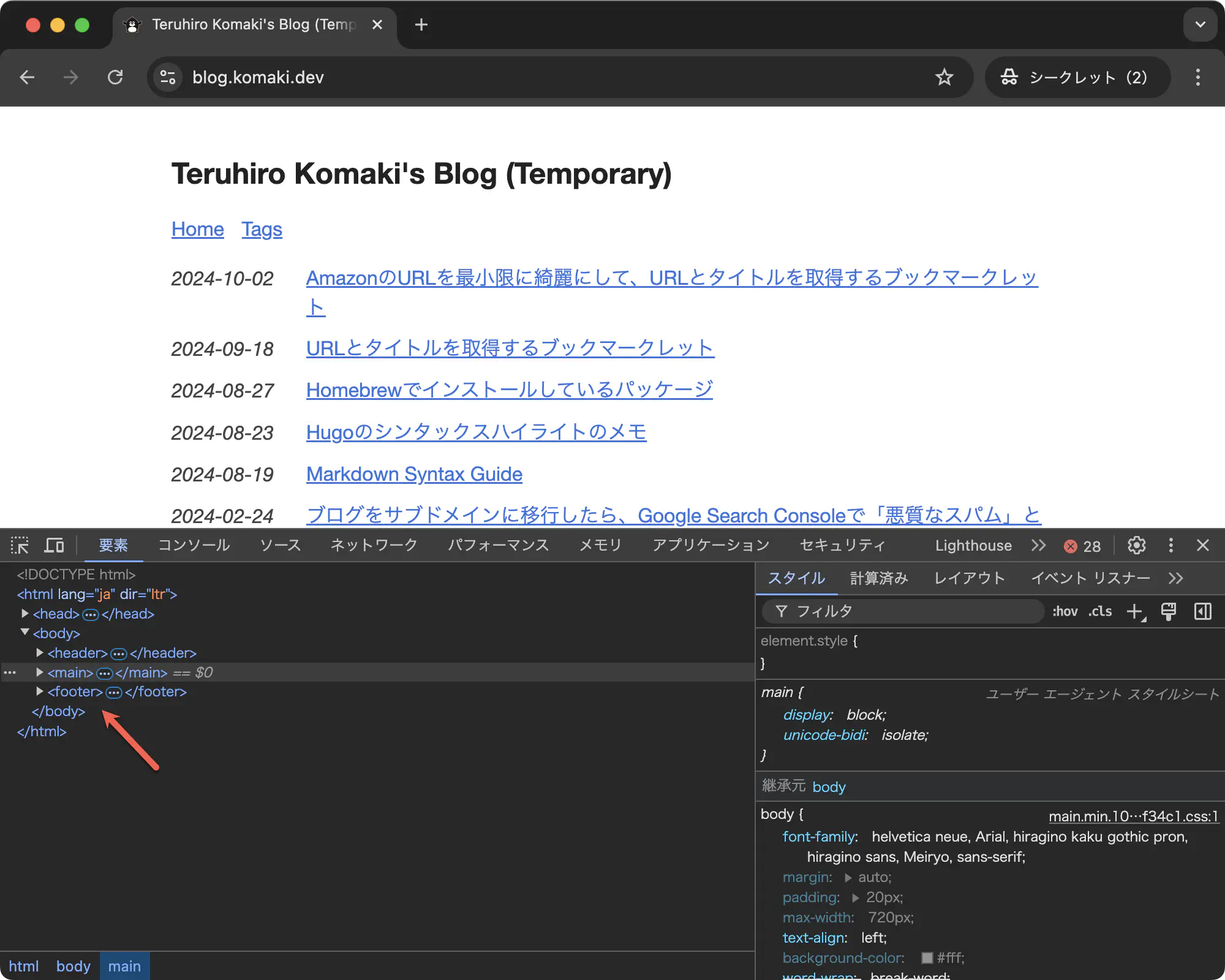Screen dimensions: 1225x980
Task: Open the tab search chevron dropdown
Action: [1200, 24]
